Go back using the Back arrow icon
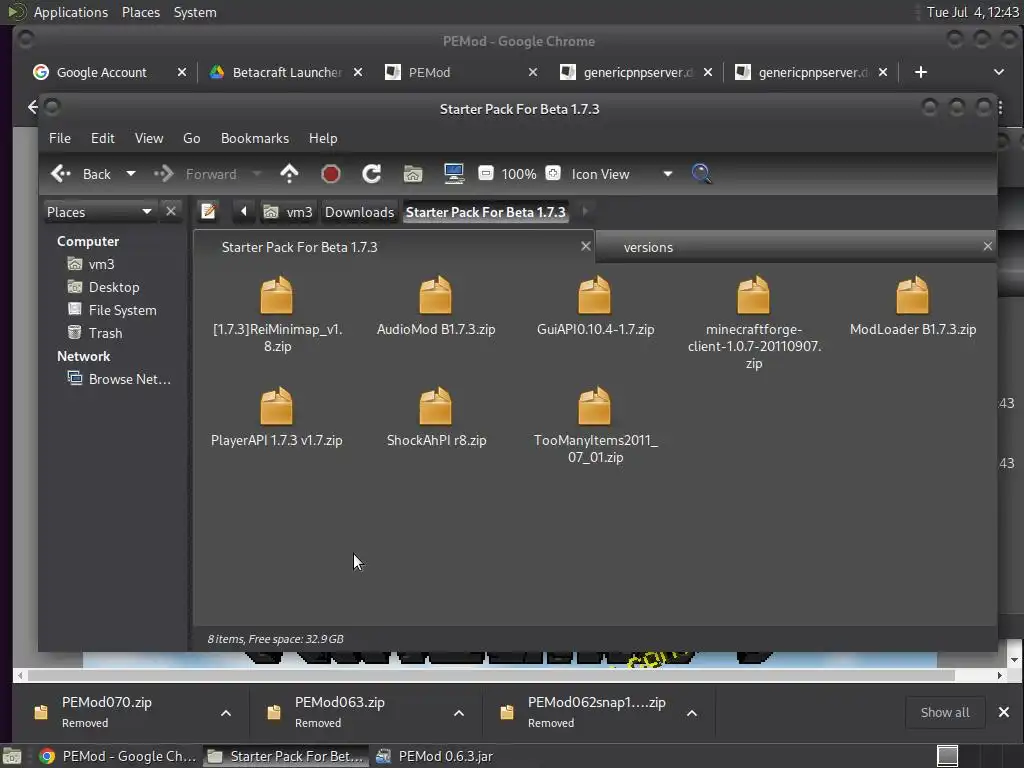 pyautogui.click(x=61, y=174)
